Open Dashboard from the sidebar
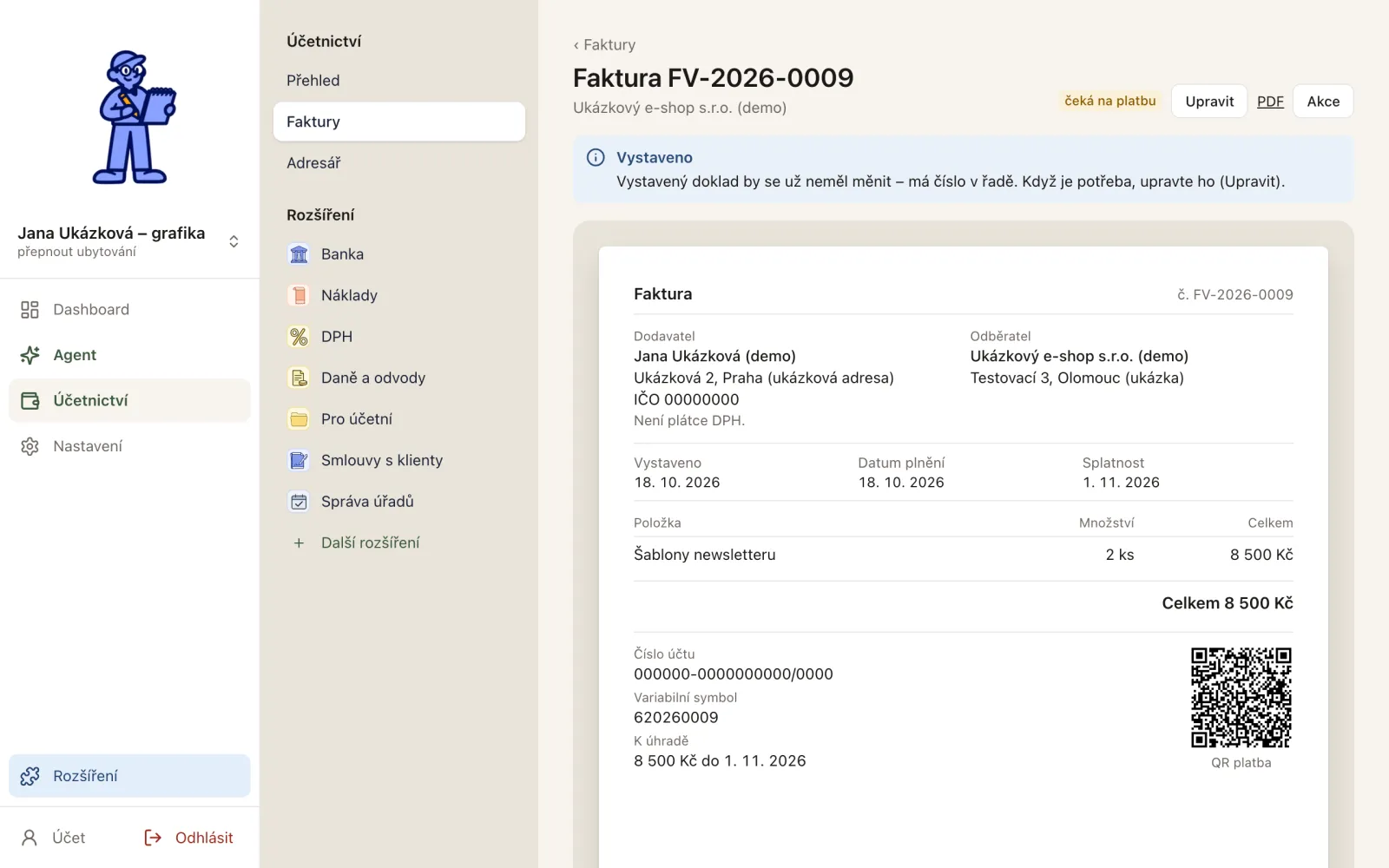Image resolution: width=1389 pixels, height=868 pixels. pos(129,310)
